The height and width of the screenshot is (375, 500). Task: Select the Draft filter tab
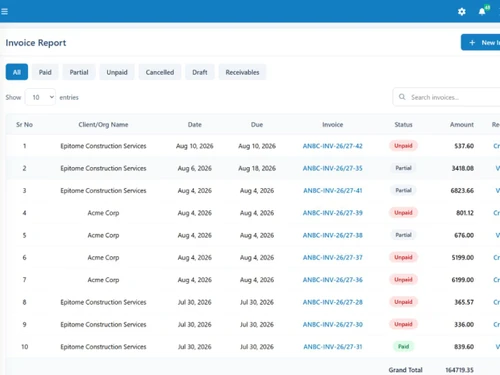[200, 72]
